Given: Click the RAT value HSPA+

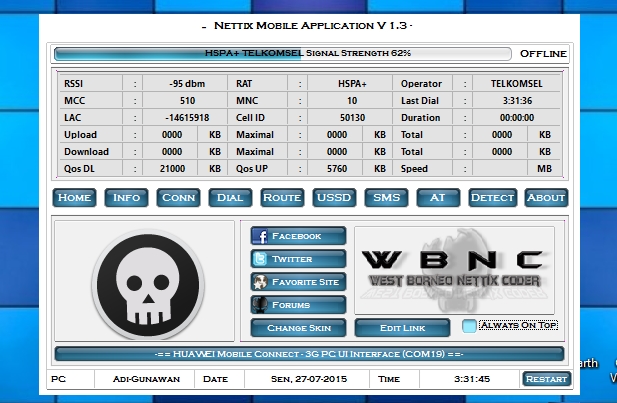Looking at the screenshot, I should (x=352, y=84).
